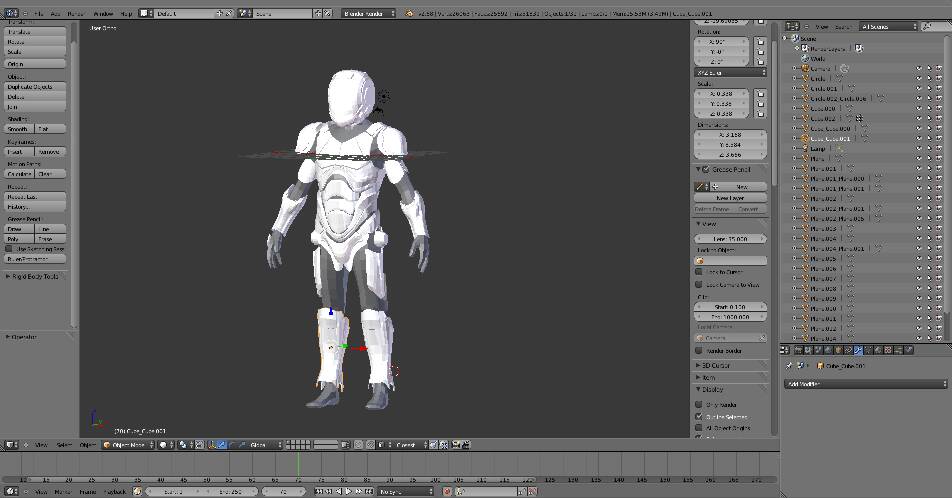Open All Scenes outliner display dropdown

tap(888, 26)
